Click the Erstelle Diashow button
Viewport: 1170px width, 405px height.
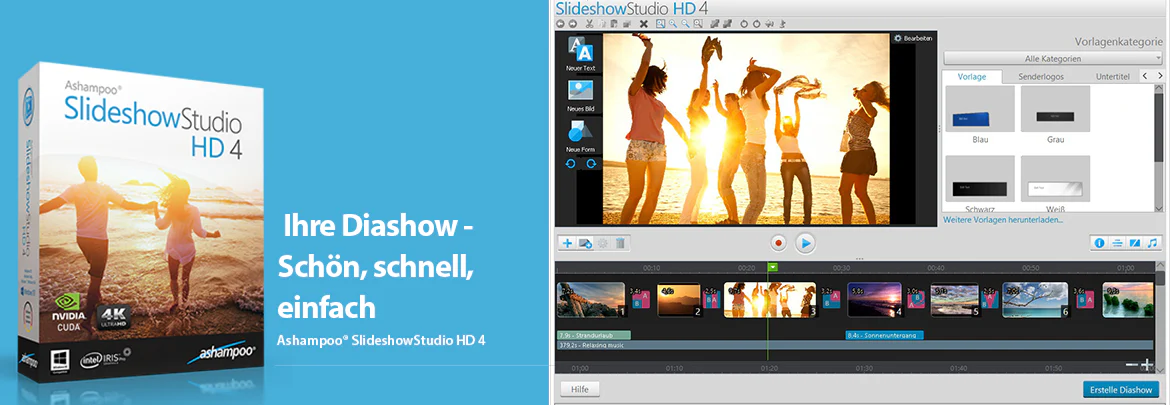click(x=1121, y=389)
